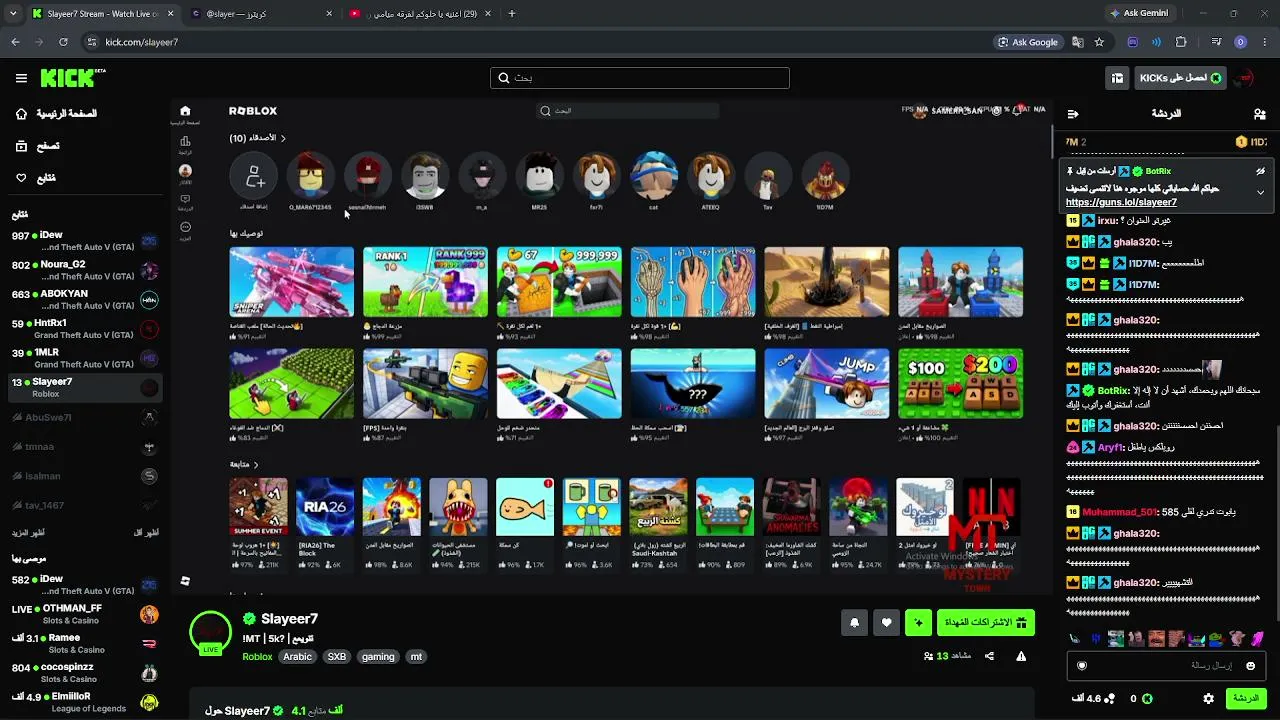Open the Kick hamburger menu

click(x=21, y=78)
